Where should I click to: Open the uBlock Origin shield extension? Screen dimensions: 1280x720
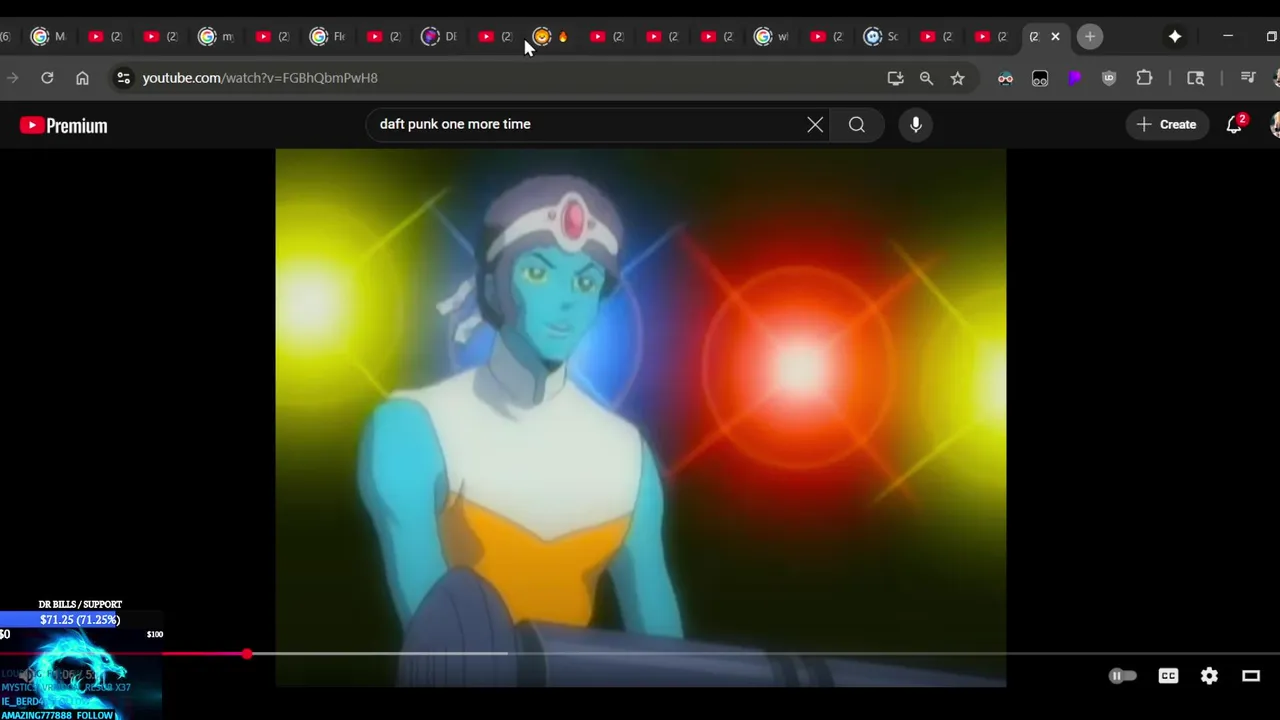coord(1109,78)
